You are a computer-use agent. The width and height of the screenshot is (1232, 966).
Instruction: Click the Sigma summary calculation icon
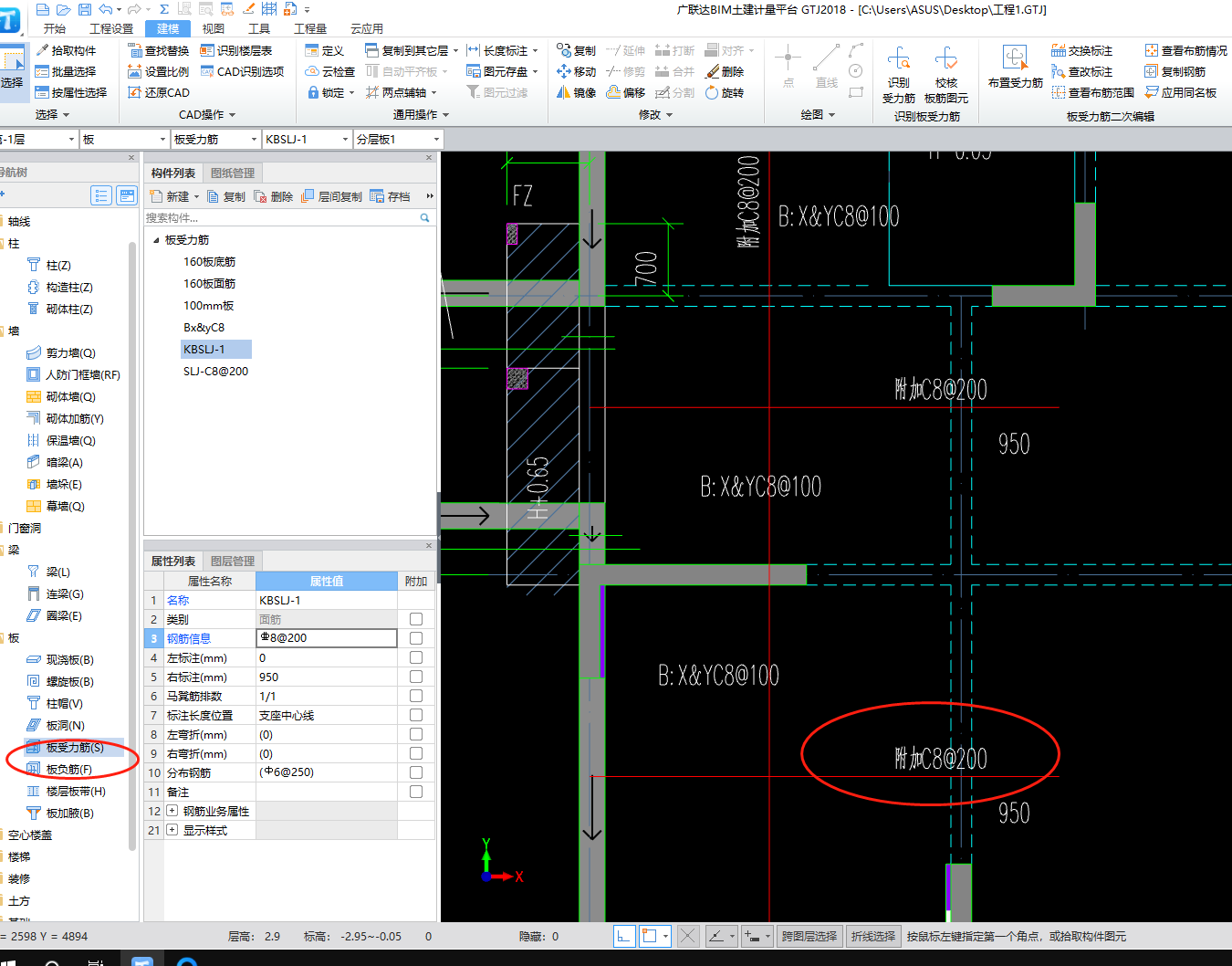(164, 9)
